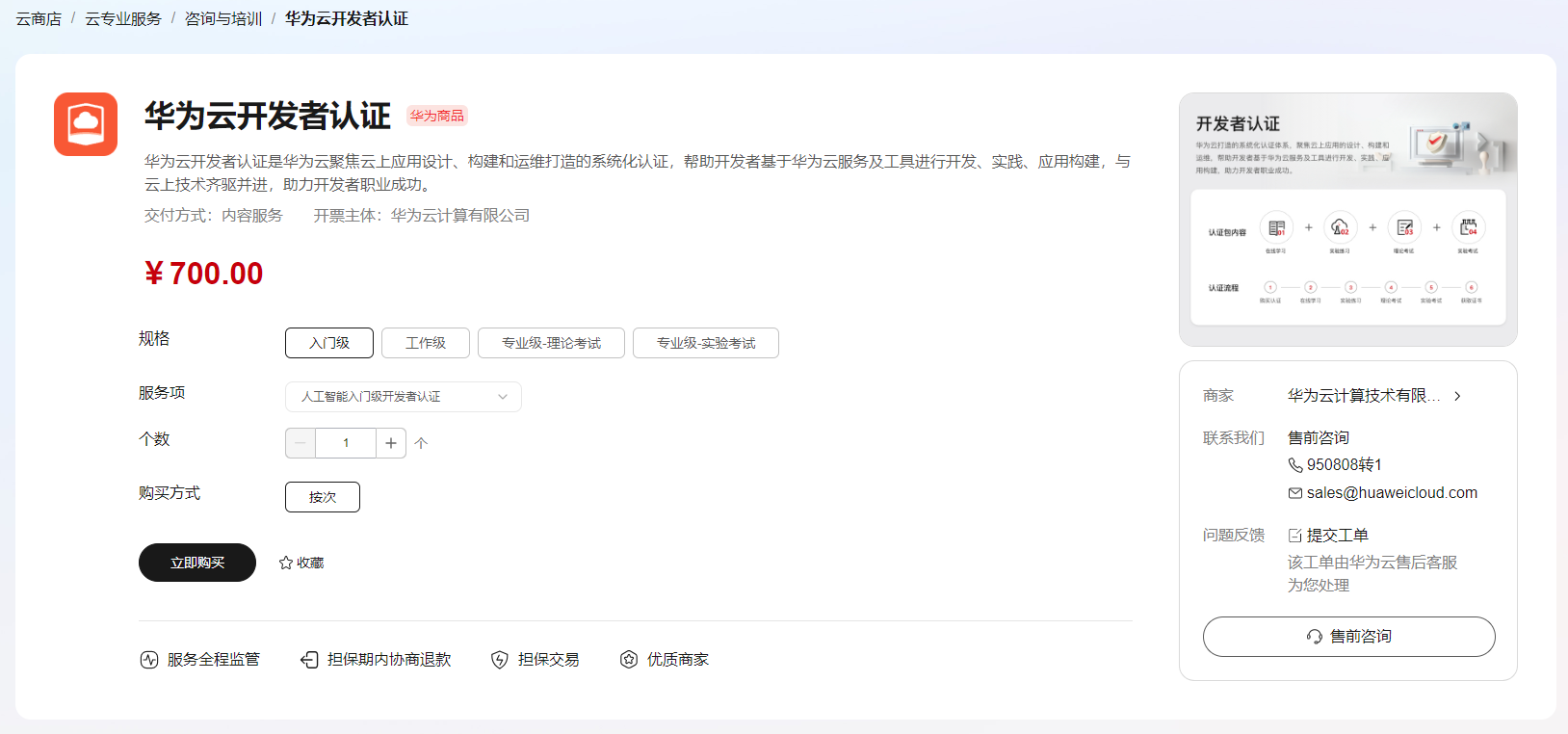Navigate to 咨询与培训 breadcrumb
The image size is (1568, 734).
[x=223, y=19]
